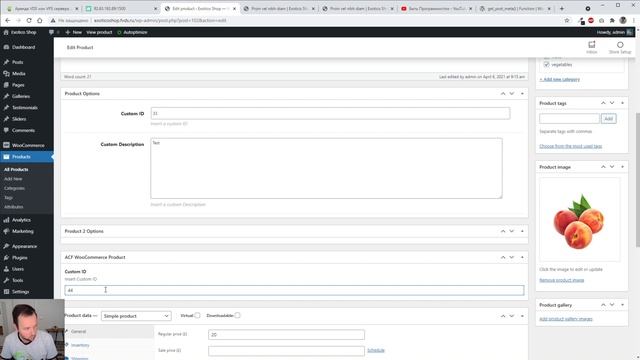This screenshot has width=640, height=360.
Task: Click the Users sidebar icon
Action: [x=6, y=269]
